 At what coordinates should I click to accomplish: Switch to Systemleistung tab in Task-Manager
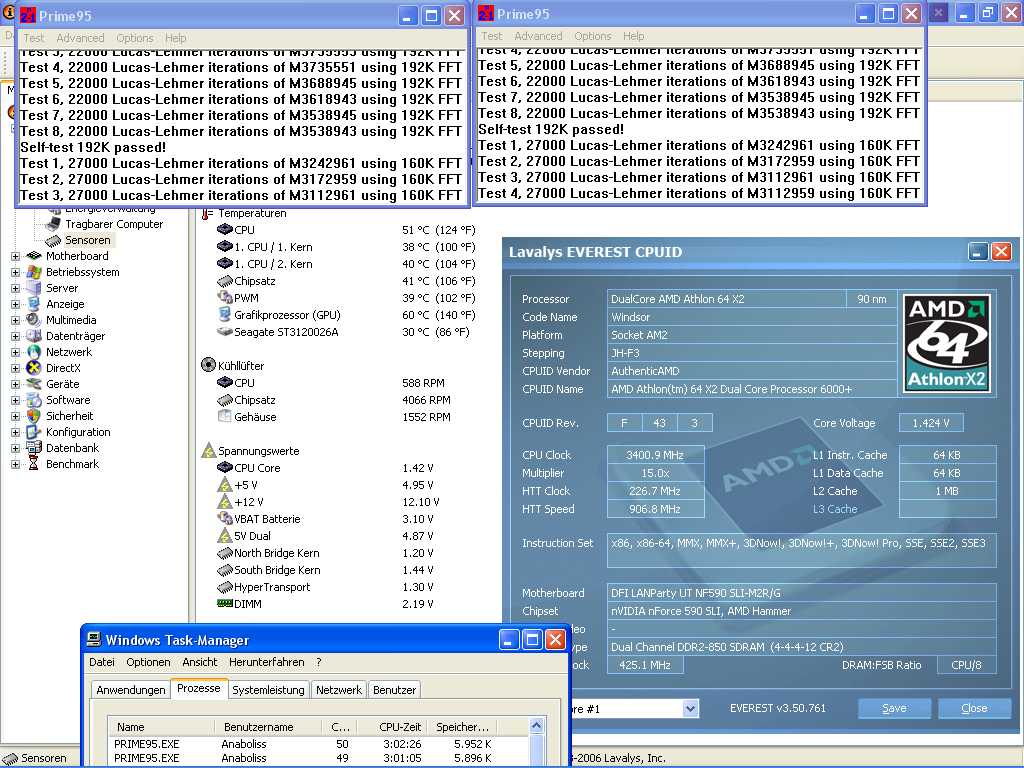(268, 690)
